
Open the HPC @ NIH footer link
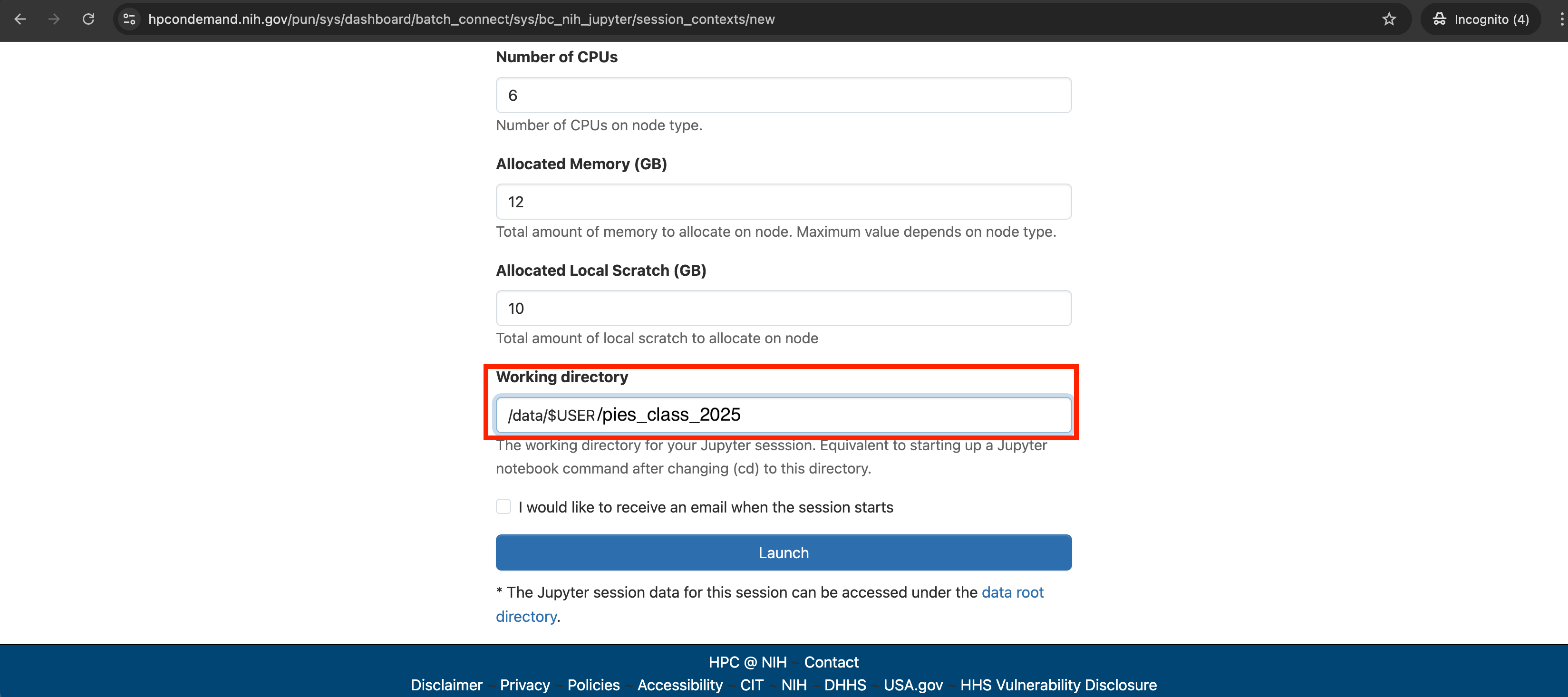[747, 662]
